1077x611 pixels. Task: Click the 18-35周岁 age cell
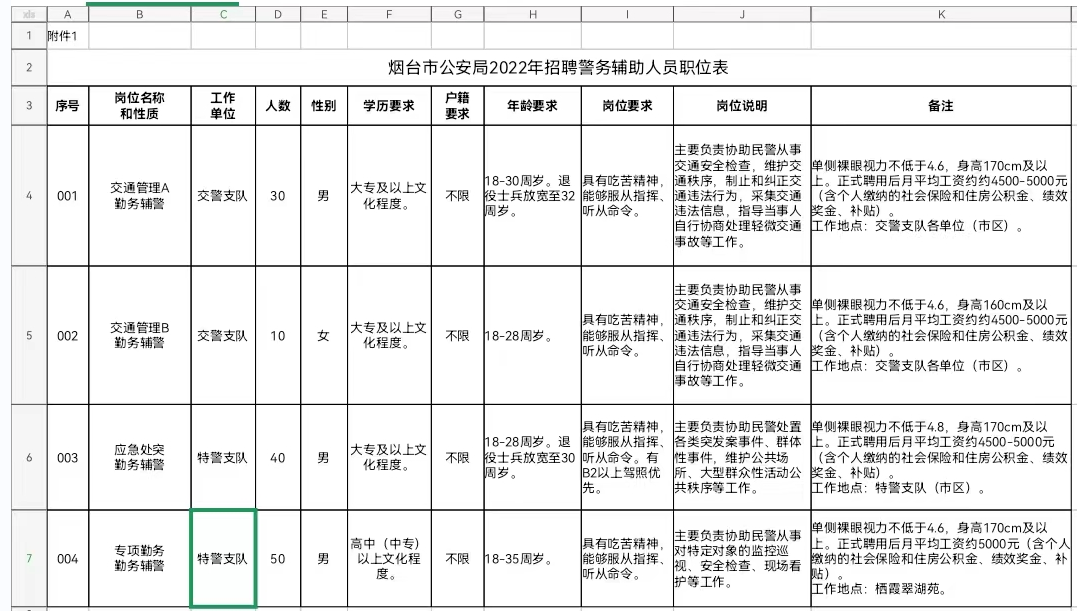pyautogui.click(x=532, y=558)
